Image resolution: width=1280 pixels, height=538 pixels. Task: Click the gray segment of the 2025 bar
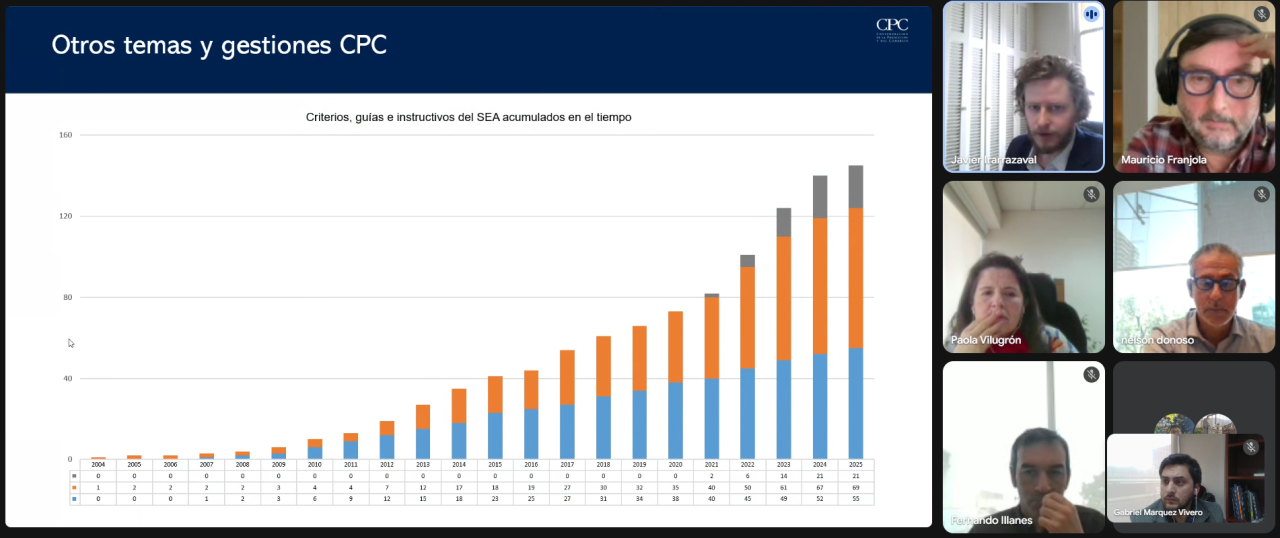(856, 187)
